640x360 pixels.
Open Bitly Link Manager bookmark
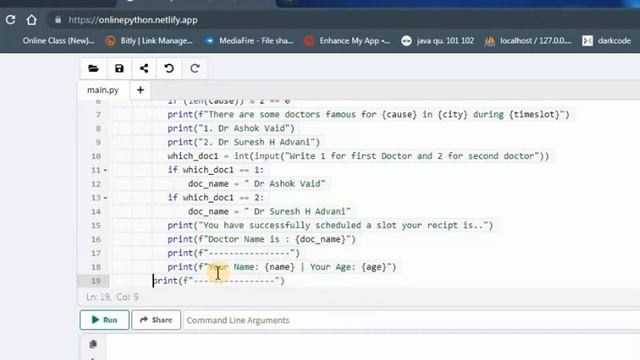149,41
